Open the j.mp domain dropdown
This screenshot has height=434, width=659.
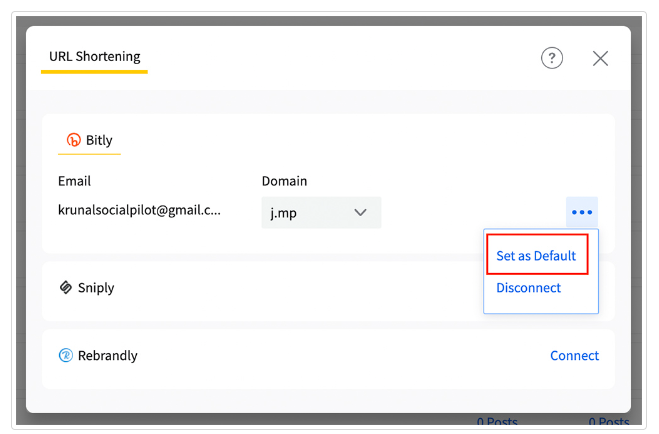point(321,213)
